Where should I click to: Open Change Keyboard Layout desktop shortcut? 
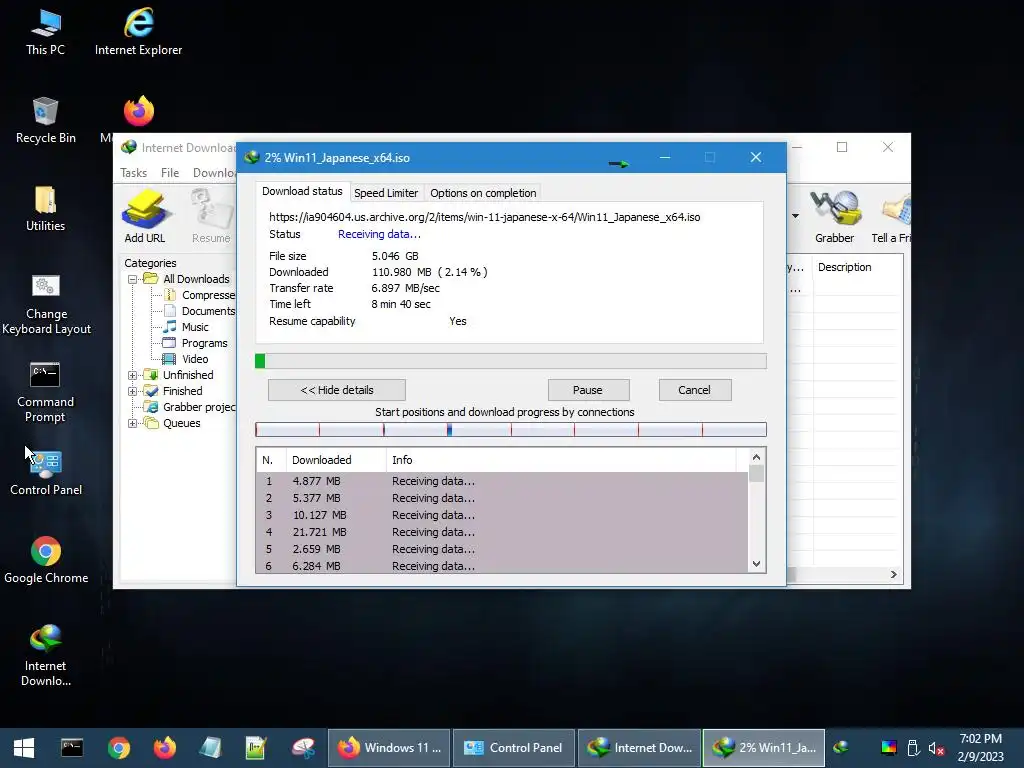[x=46, y=305]
